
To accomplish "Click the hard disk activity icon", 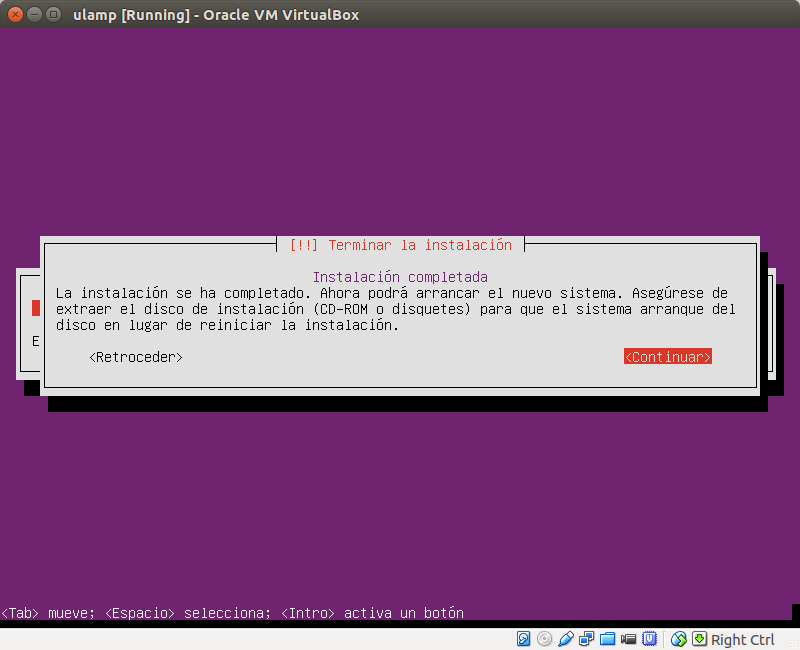I will 522,638.
